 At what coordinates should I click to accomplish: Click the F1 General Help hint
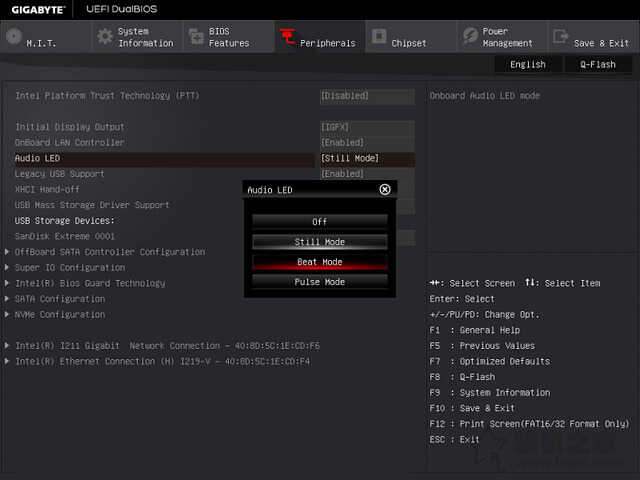(x=475, y=330)
